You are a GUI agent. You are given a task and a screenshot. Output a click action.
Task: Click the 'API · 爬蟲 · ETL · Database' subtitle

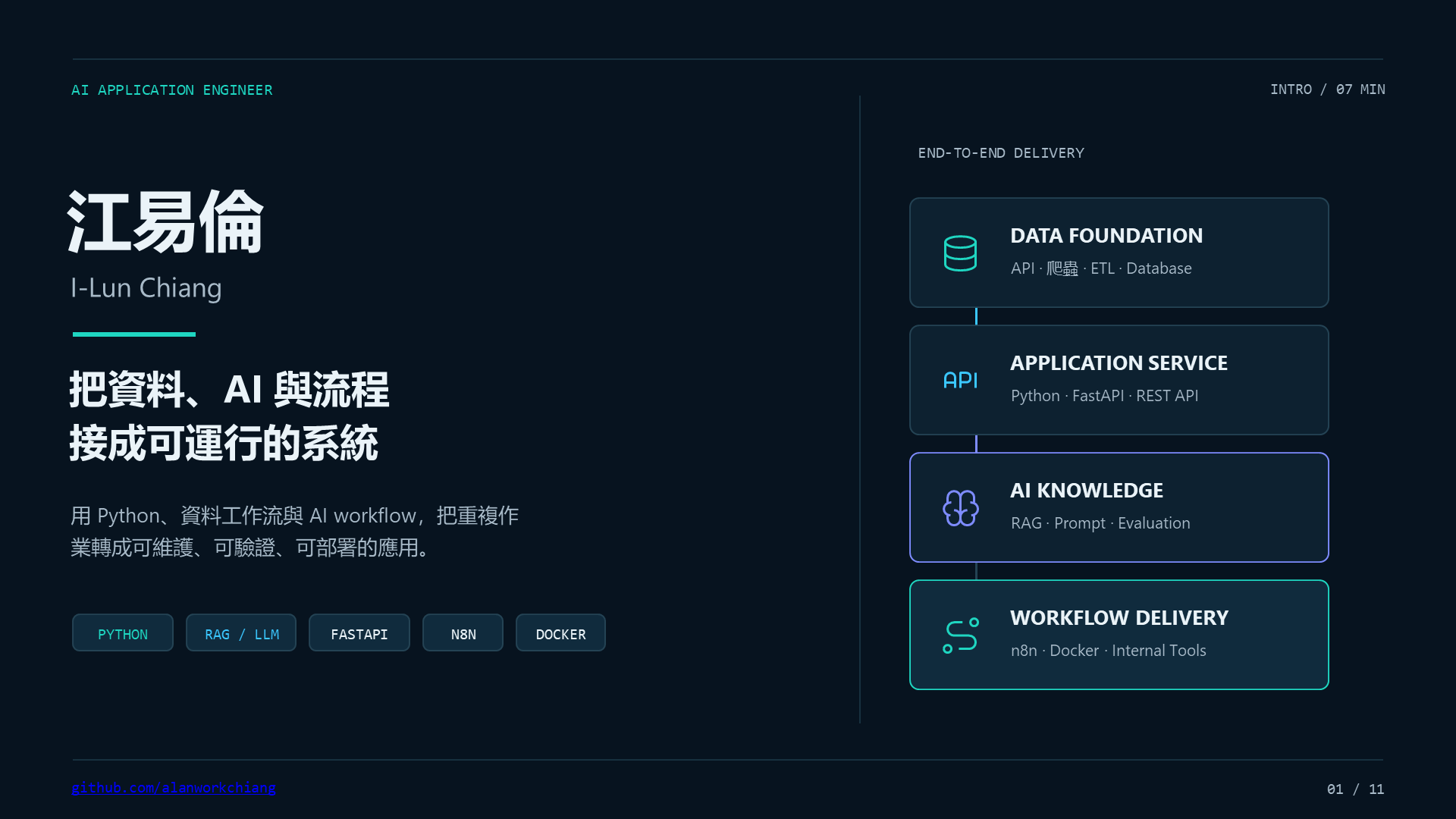point(1101,268)
